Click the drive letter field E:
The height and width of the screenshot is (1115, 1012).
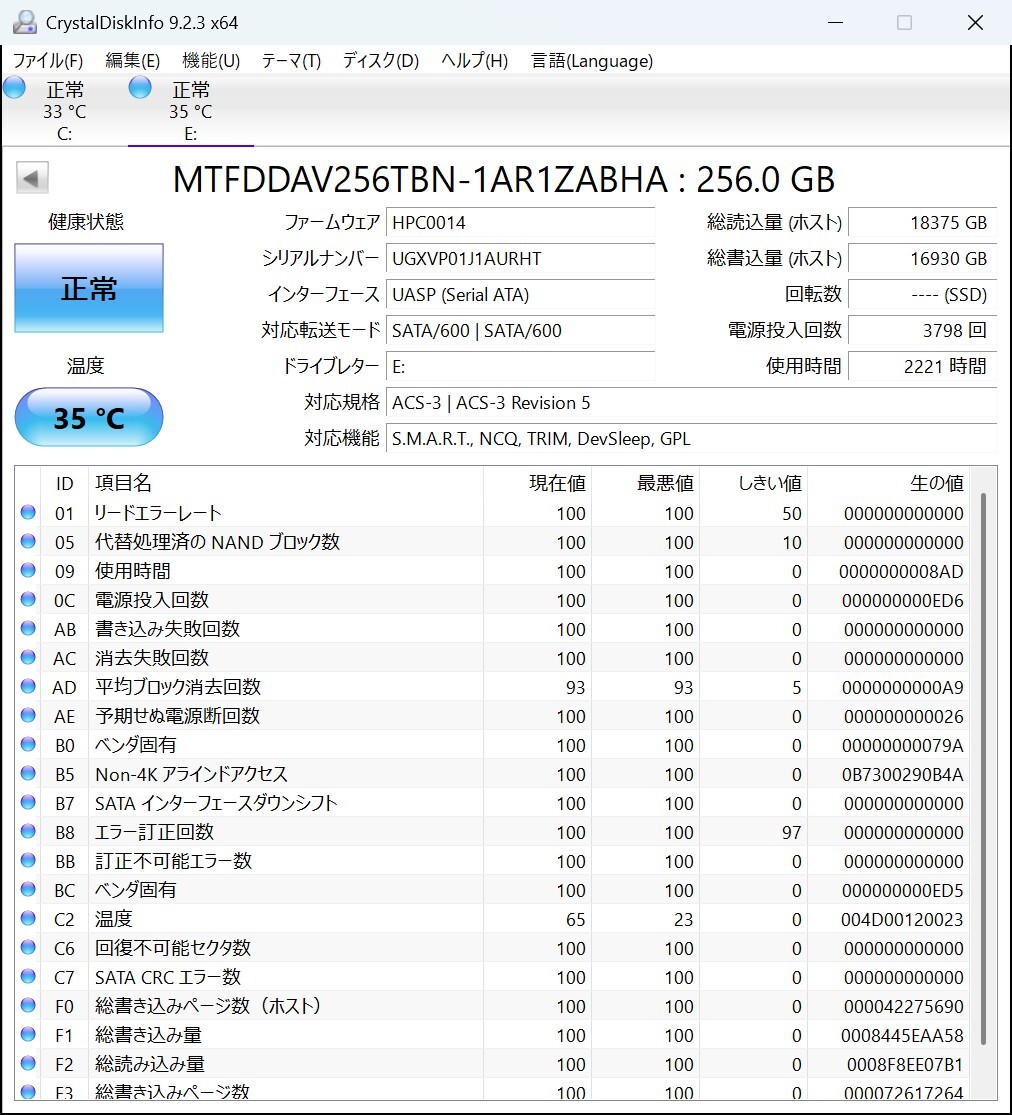click(520, 367)
